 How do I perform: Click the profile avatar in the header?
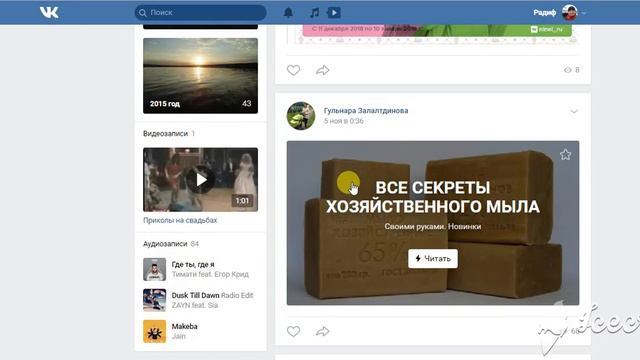(x=570, y=13)
